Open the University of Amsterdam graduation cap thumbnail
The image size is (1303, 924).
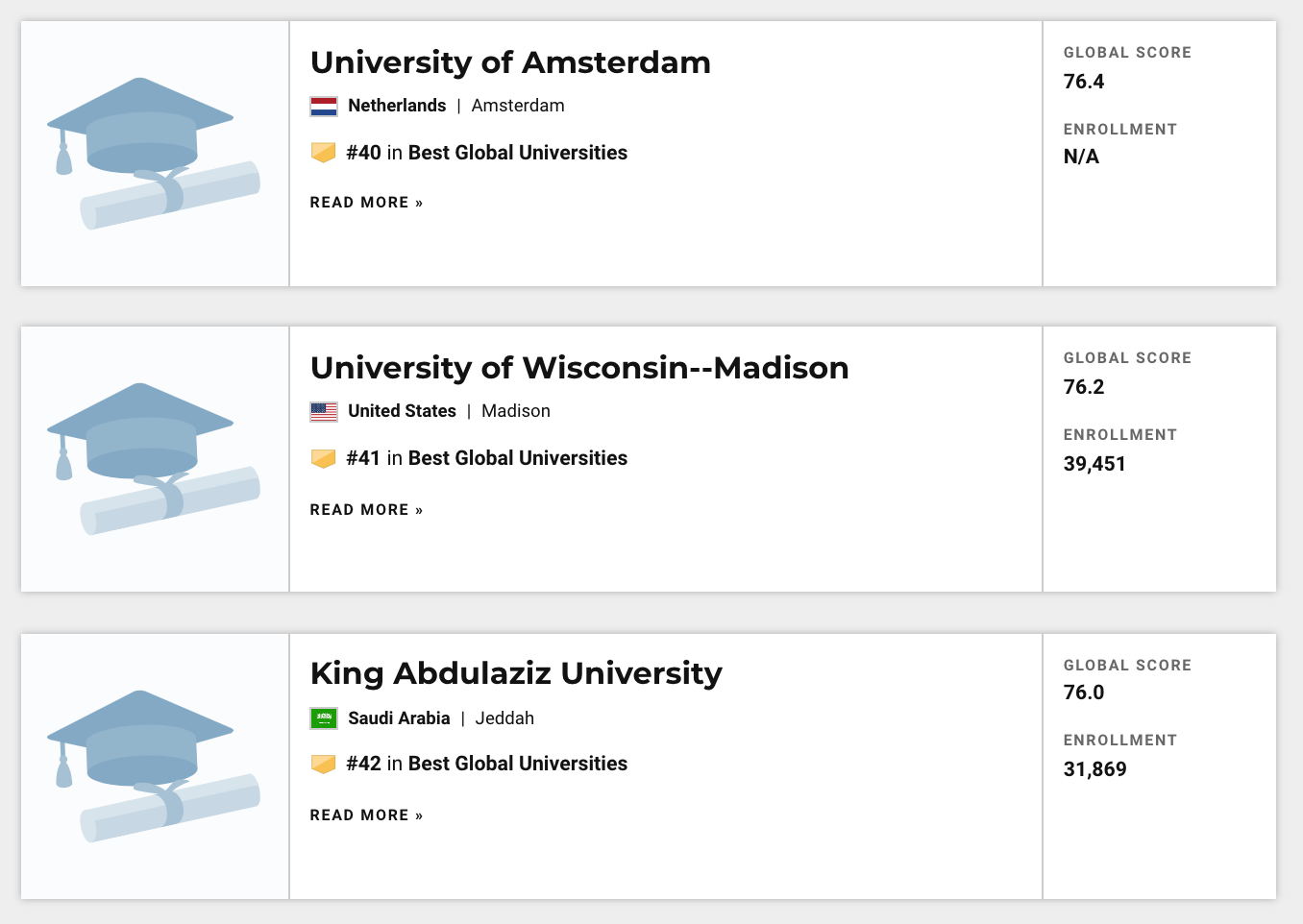tap(154, 154)
